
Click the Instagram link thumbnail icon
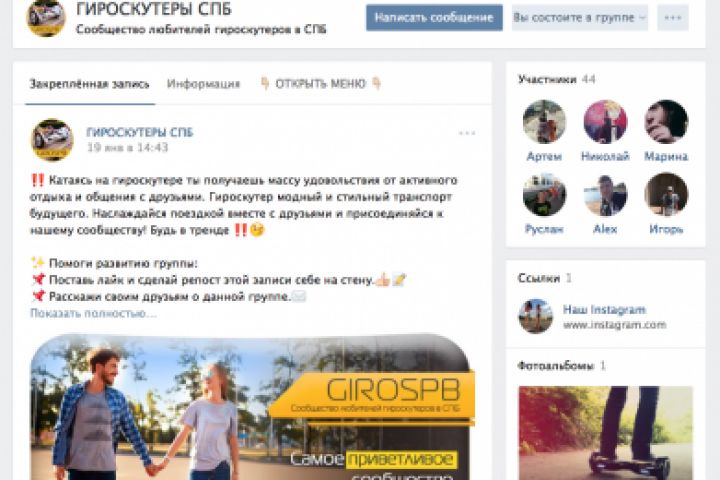[535, 316]
